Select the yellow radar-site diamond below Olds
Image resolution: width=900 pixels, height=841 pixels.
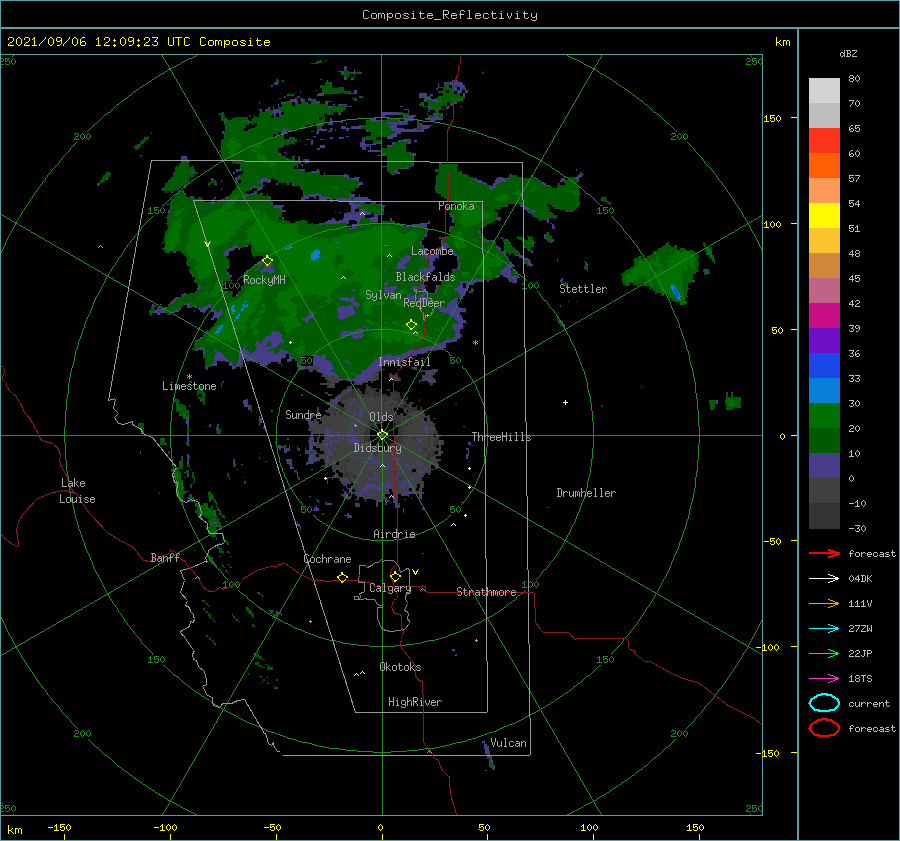tap(382, 435)
